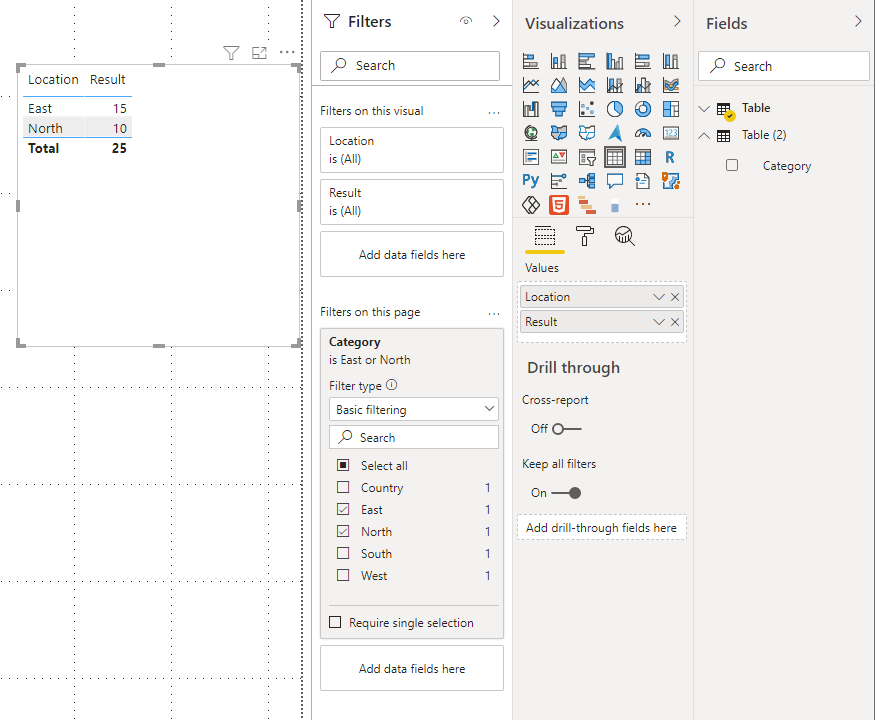Remove Result from Values
The width and height of the screenshot is (875, 720).
click(x=675, y=322)
